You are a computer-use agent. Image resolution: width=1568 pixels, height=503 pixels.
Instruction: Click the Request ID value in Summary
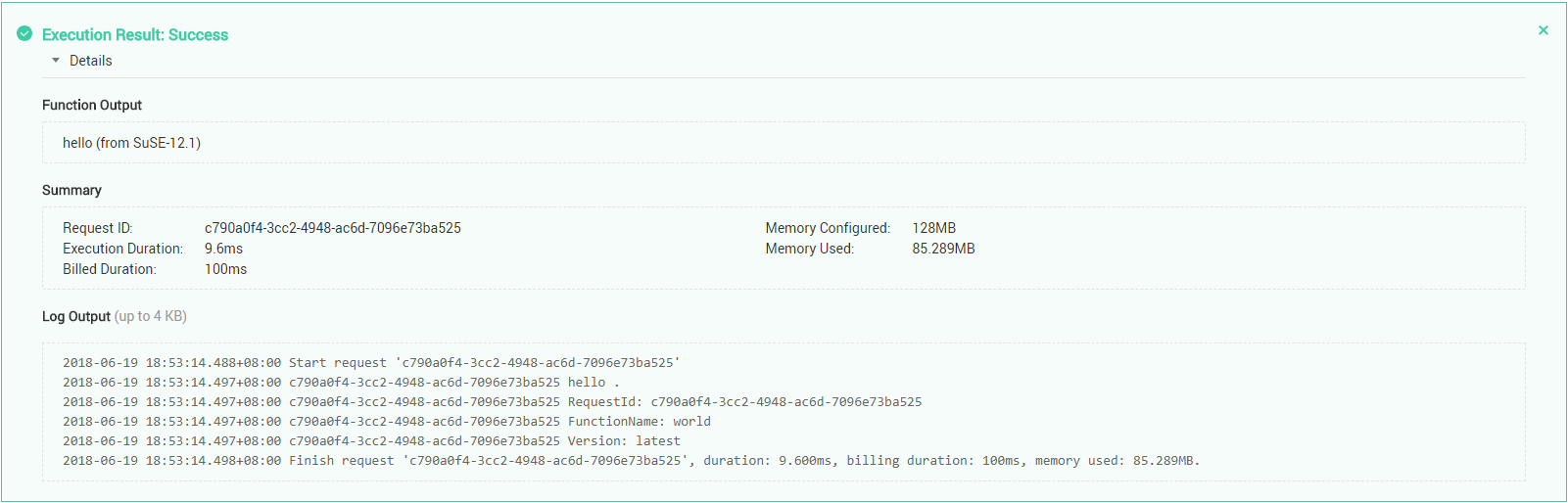click(x=333, y=228)
